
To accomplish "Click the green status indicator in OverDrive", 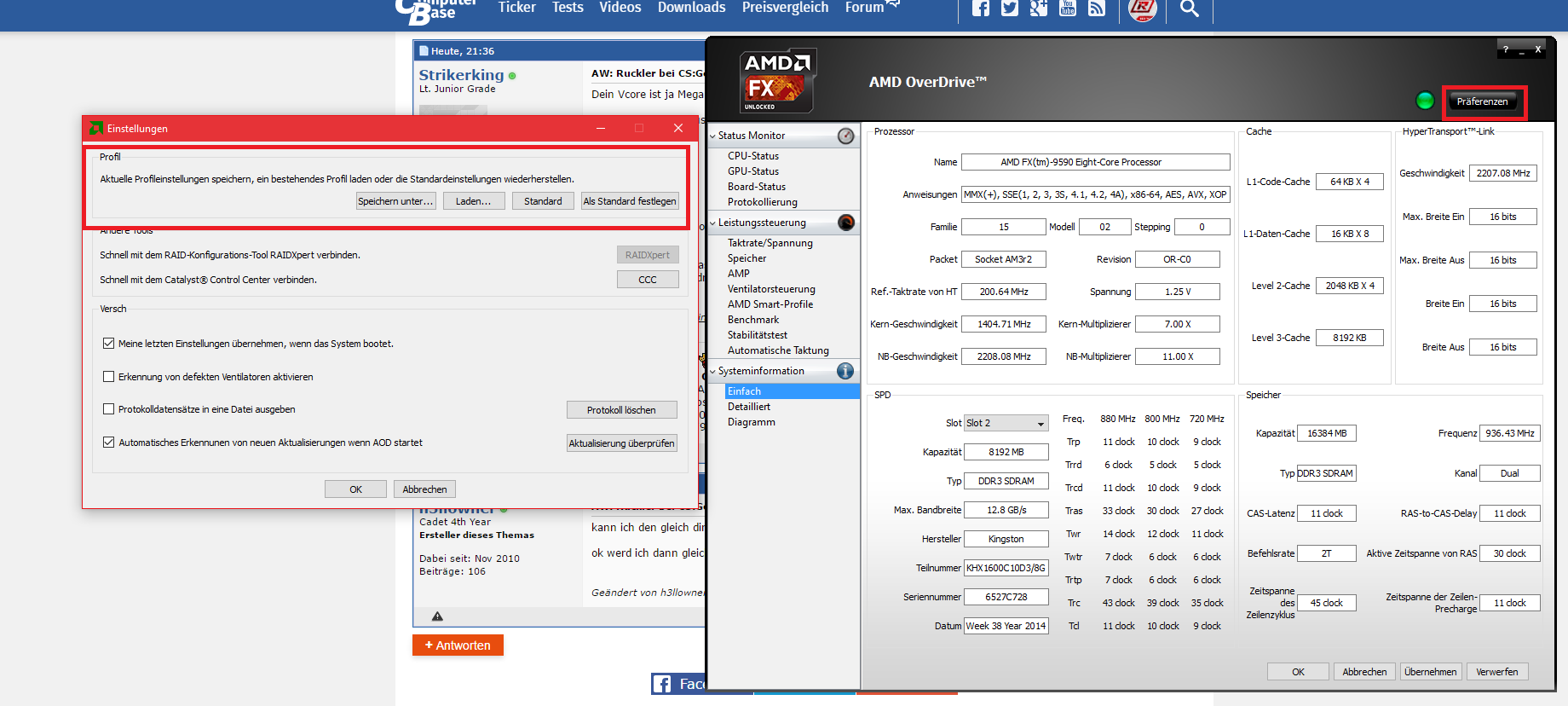I will coord(1425,101).
